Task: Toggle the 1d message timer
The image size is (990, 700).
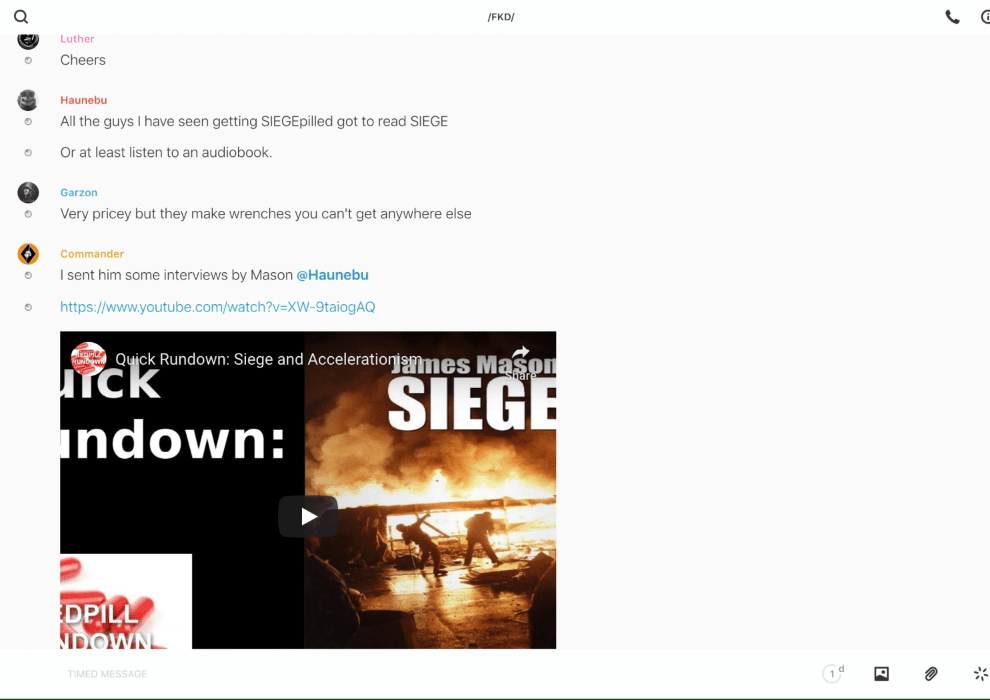Action: [833, 674]
